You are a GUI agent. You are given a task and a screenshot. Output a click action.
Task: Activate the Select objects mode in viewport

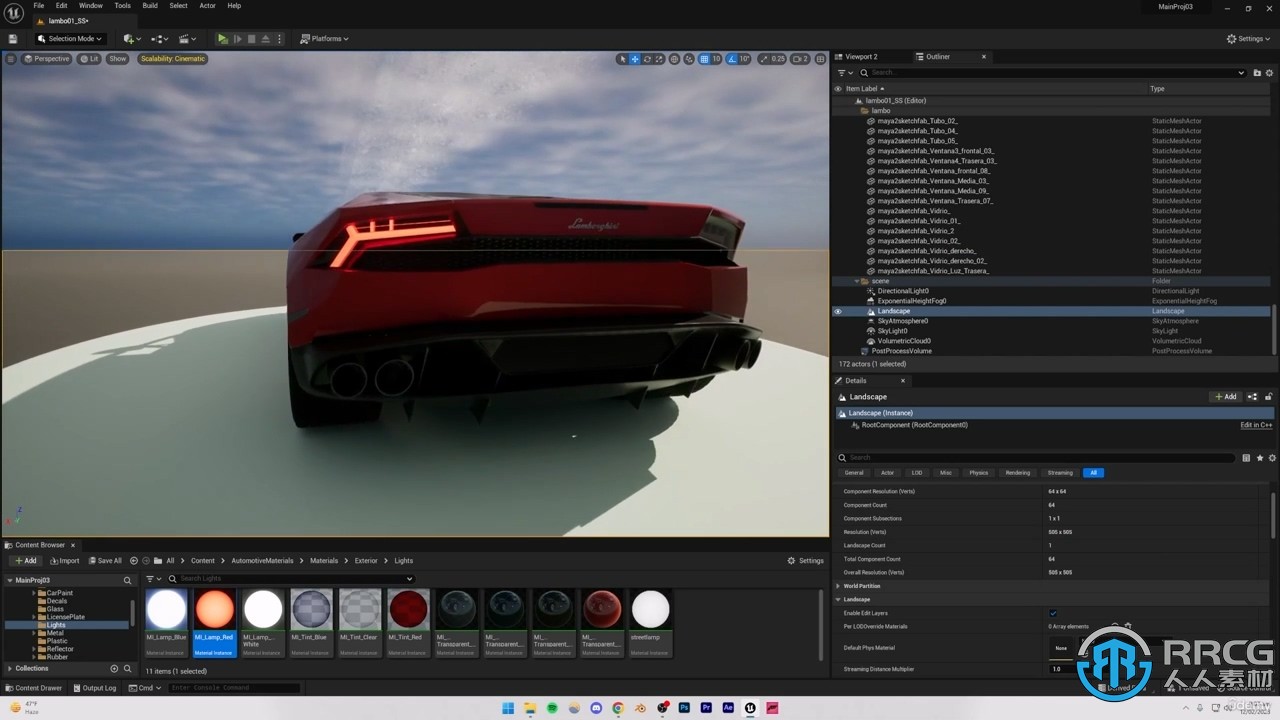(622, 59)
